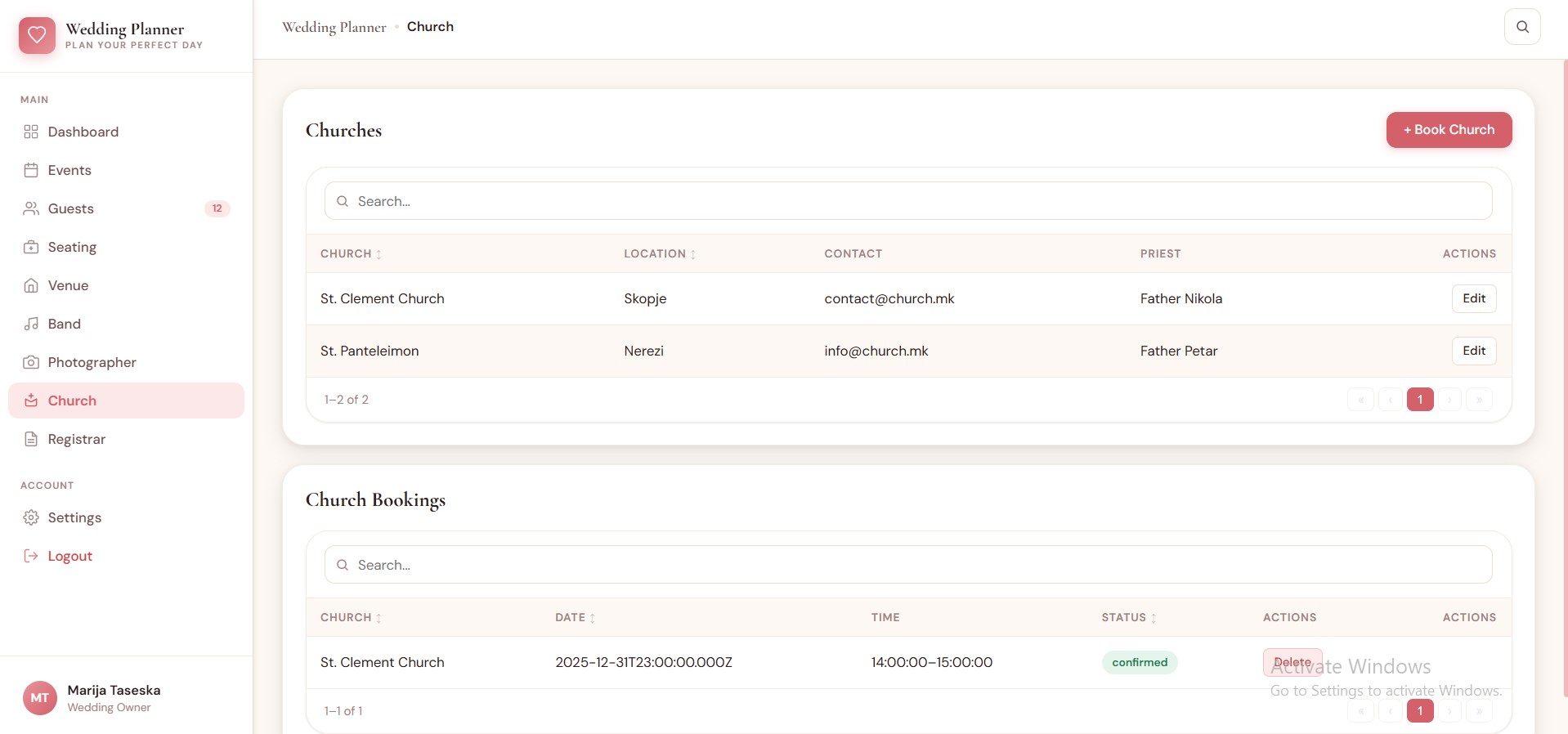The height and width of the screenshot is (734, 1568).
Task: Click the heart logo icon
Action: [x=37, y=35]
